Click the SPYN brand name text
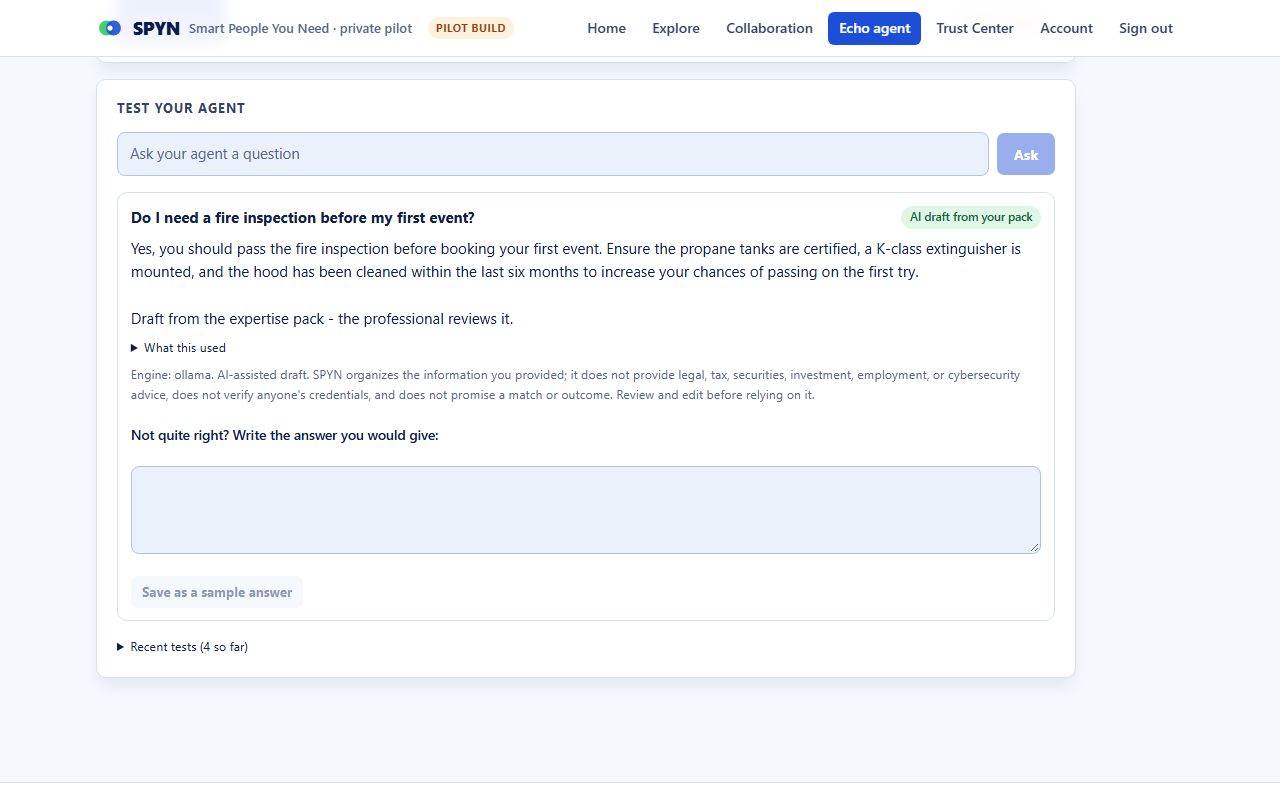Viewport: 1280px width, 800px height. (156, 28)
